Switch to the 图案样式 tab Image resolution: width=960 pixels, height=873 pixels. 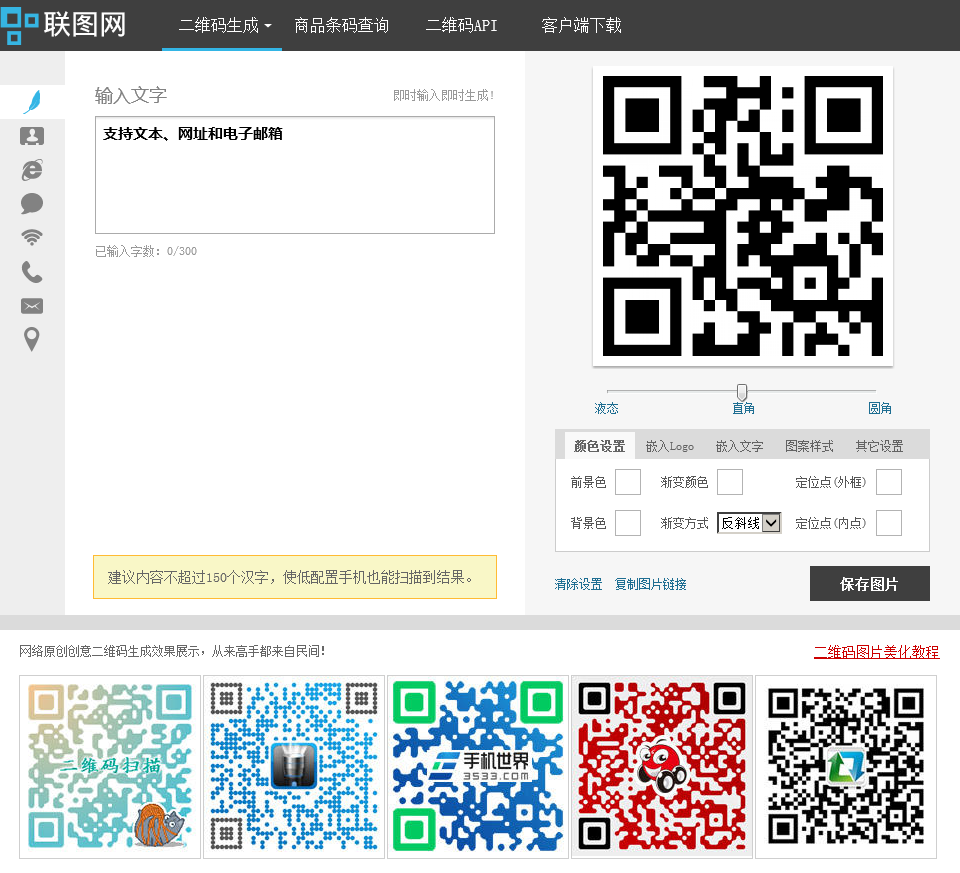[809, 446]
